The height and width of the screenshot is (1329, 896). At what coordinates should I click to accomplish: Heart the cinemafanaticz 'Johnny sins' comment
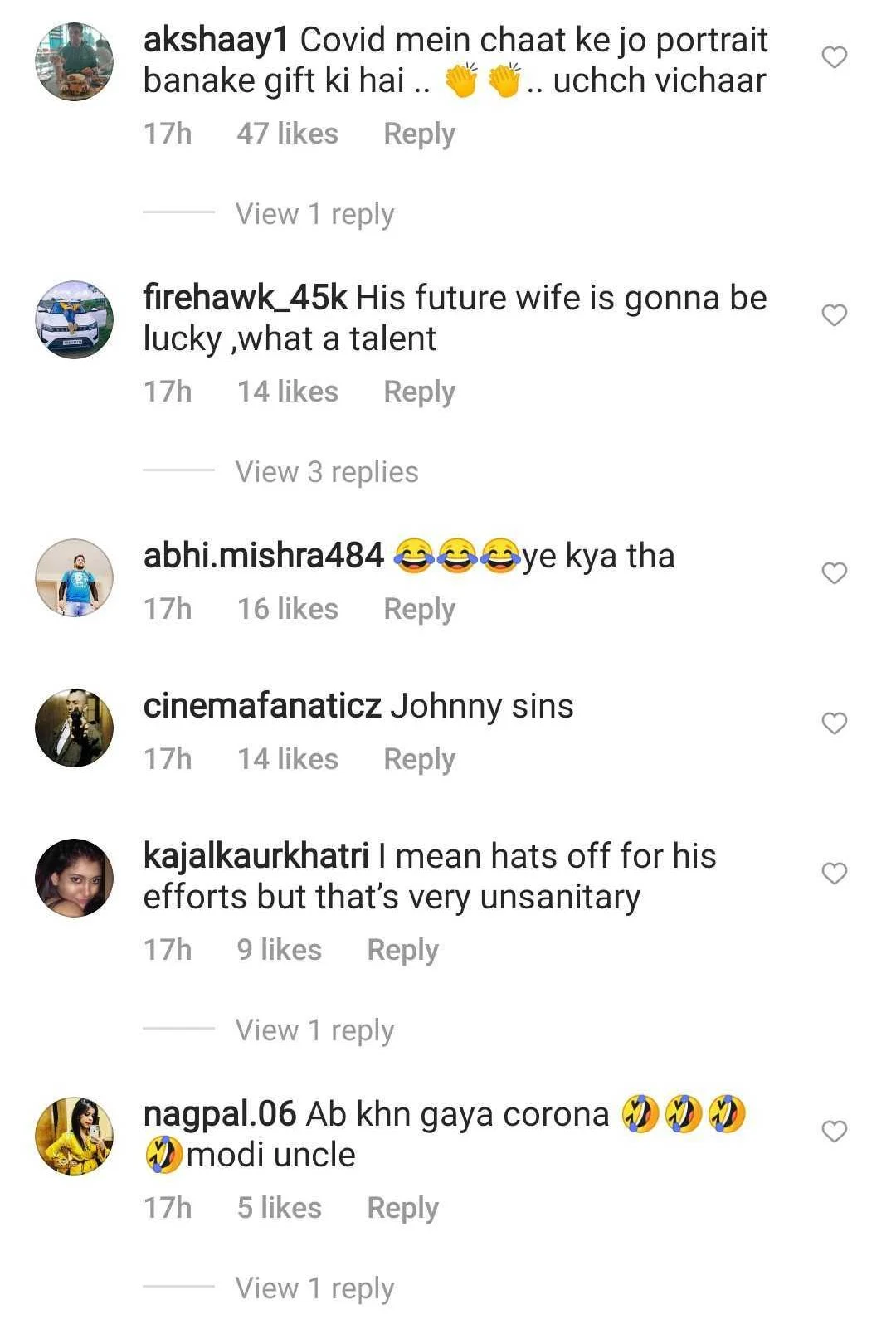834,723
